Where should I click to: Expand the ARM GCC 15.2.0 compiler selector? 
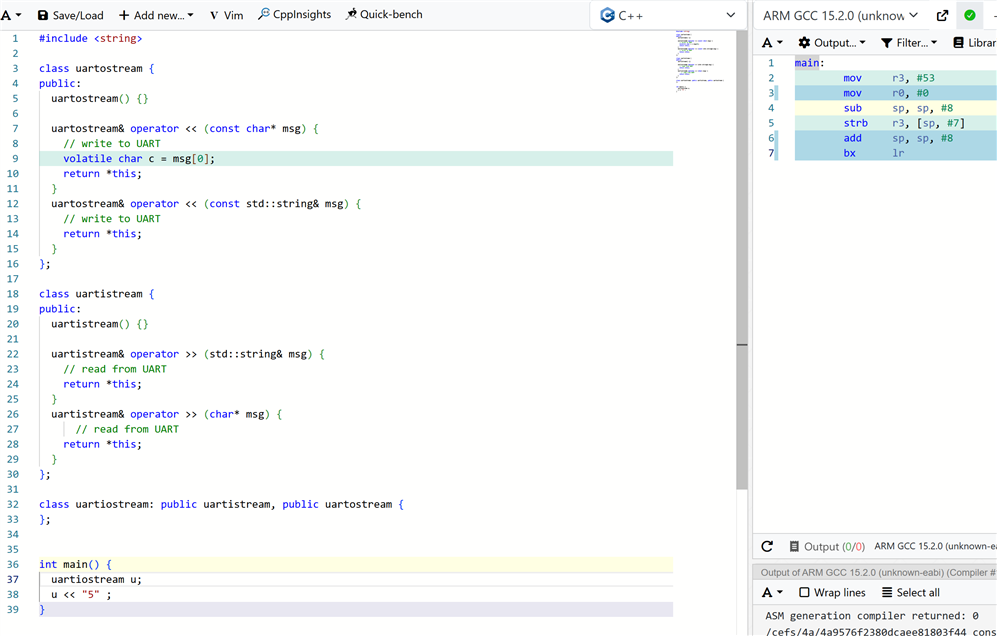840,15
